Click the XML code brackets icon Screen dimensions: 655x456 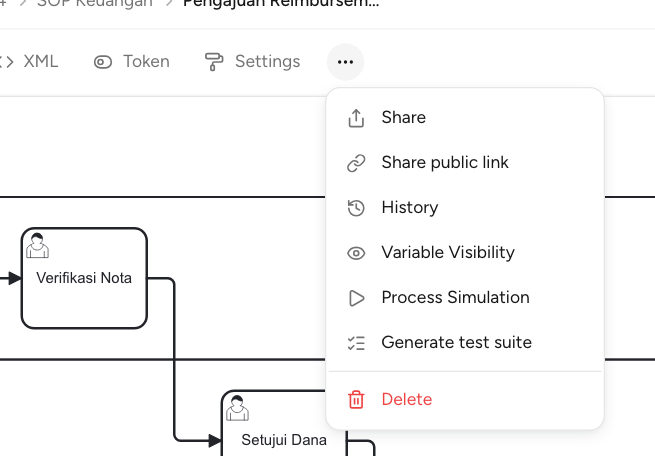(6, 62)
